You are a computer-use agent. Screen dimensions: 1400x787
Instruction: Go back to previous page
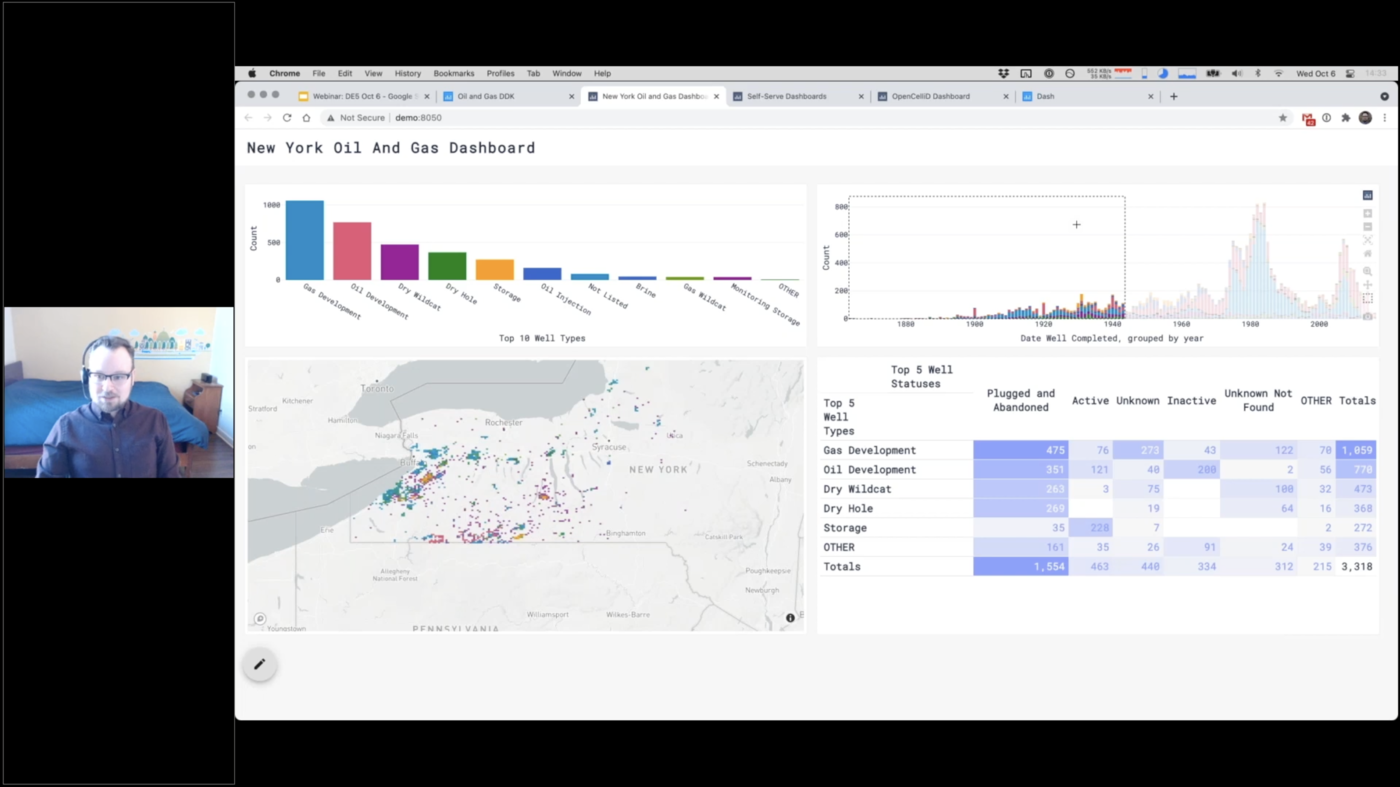249,118
